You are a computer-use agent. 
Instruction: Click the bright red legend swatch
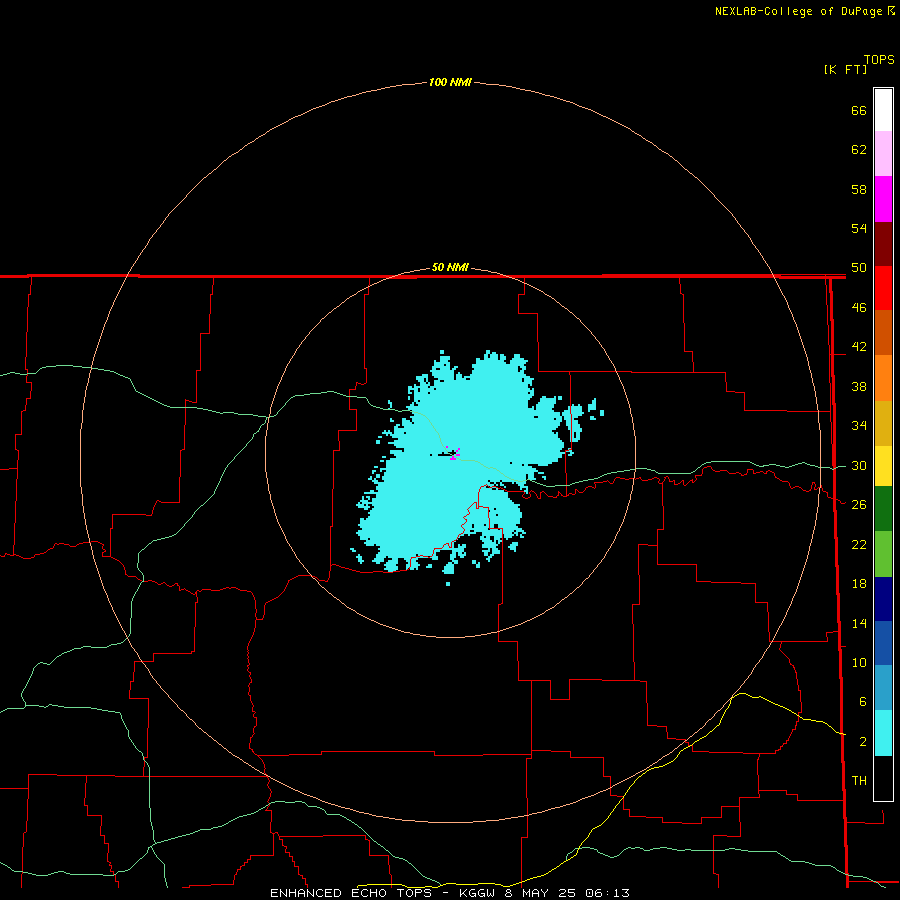[x=883, y=288]
